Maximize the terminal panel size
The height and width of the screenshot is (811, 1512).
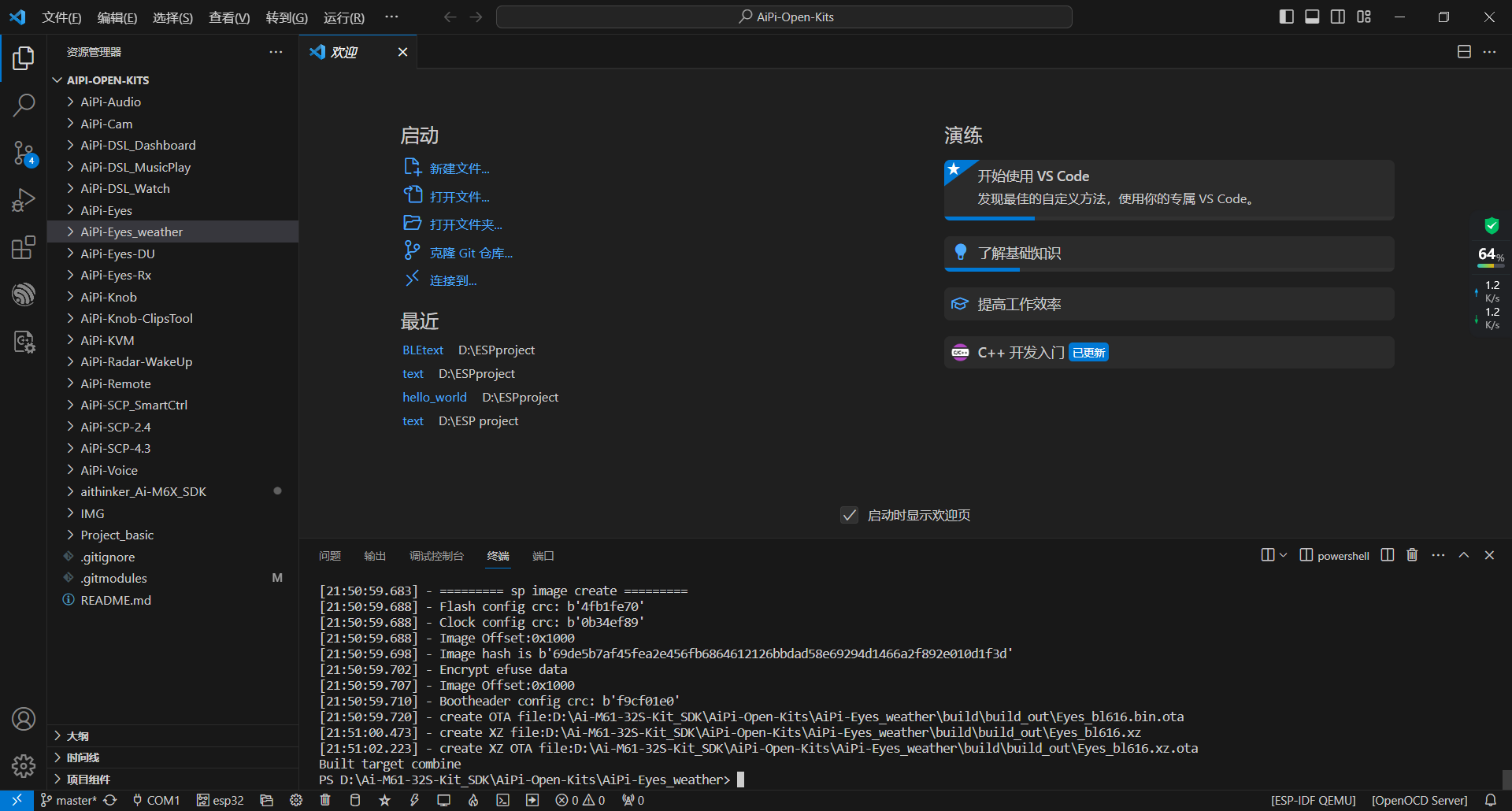1464,555
